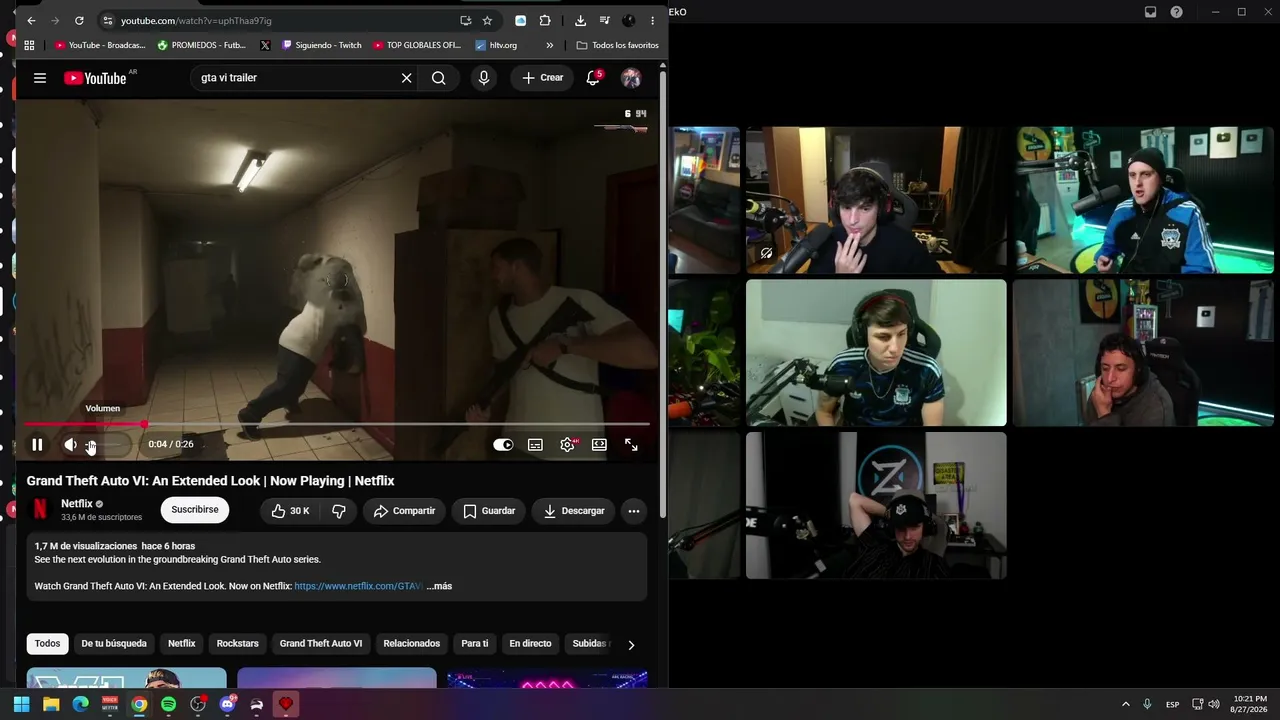The width and height of the screenshot is (1280, 720).
Task: Open the X bookmark
Action: coord(265,45)
